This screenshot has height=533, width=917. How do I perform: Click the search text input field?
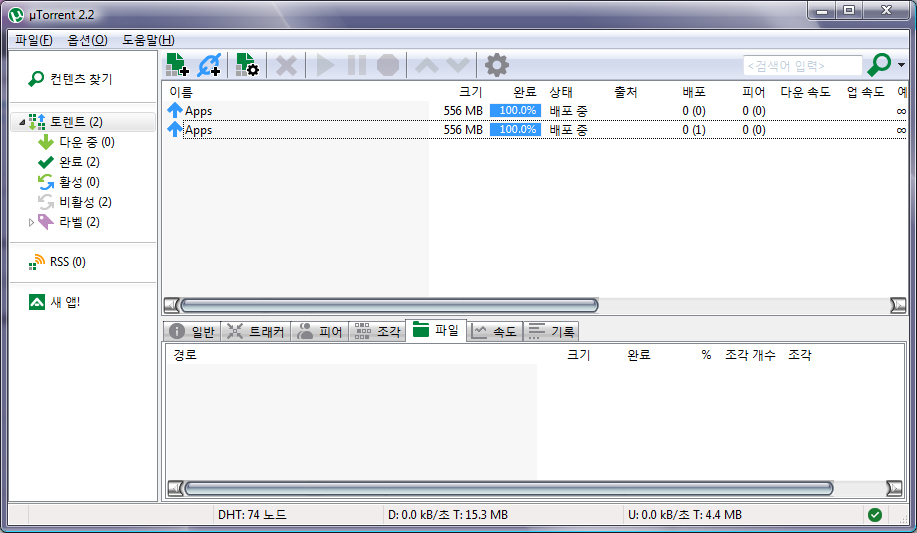point(802,66)
